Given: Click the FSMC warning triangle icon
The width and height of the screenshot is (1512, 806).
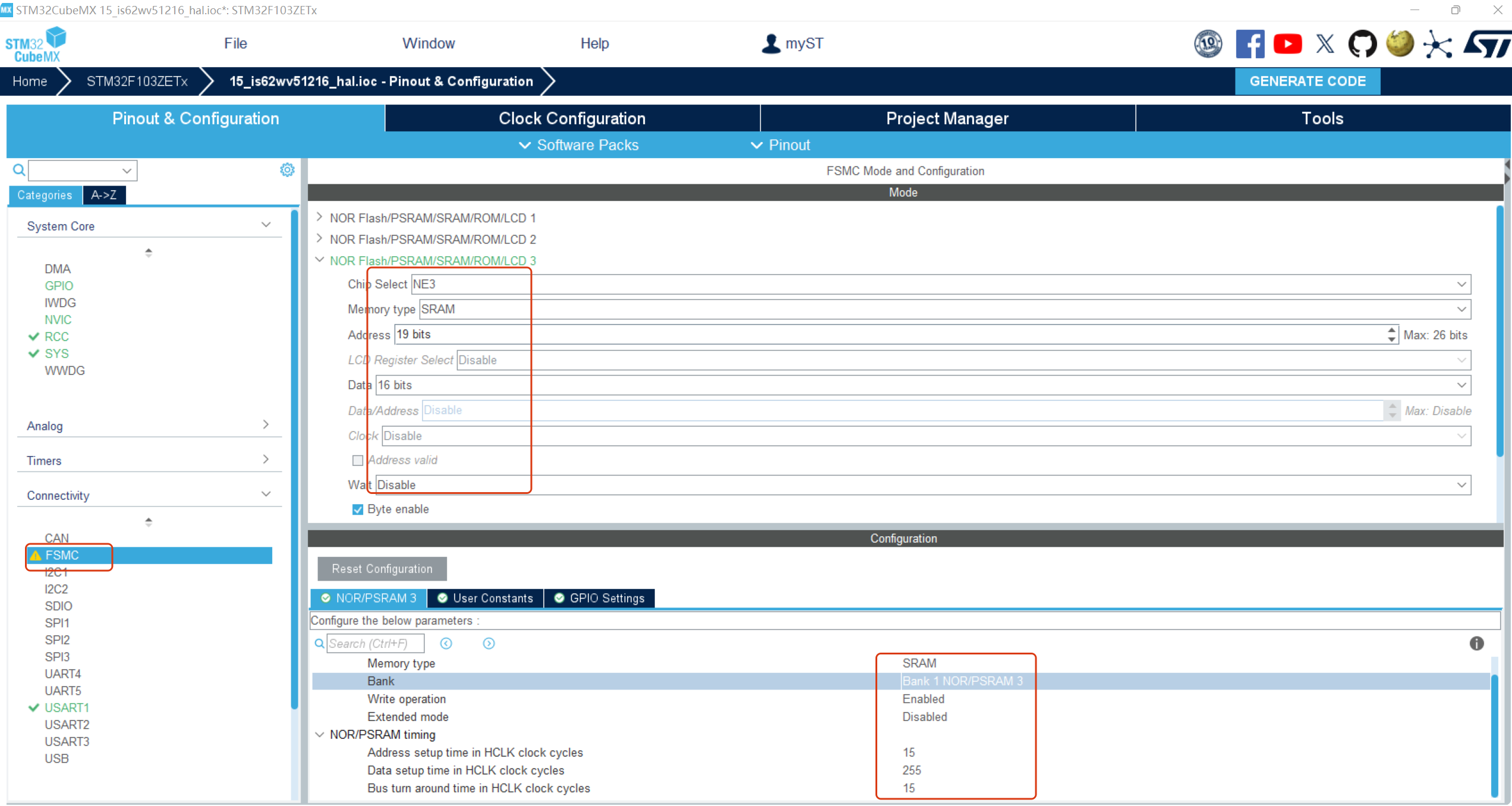Looking at the screenshot, I should tap(36, 555).
